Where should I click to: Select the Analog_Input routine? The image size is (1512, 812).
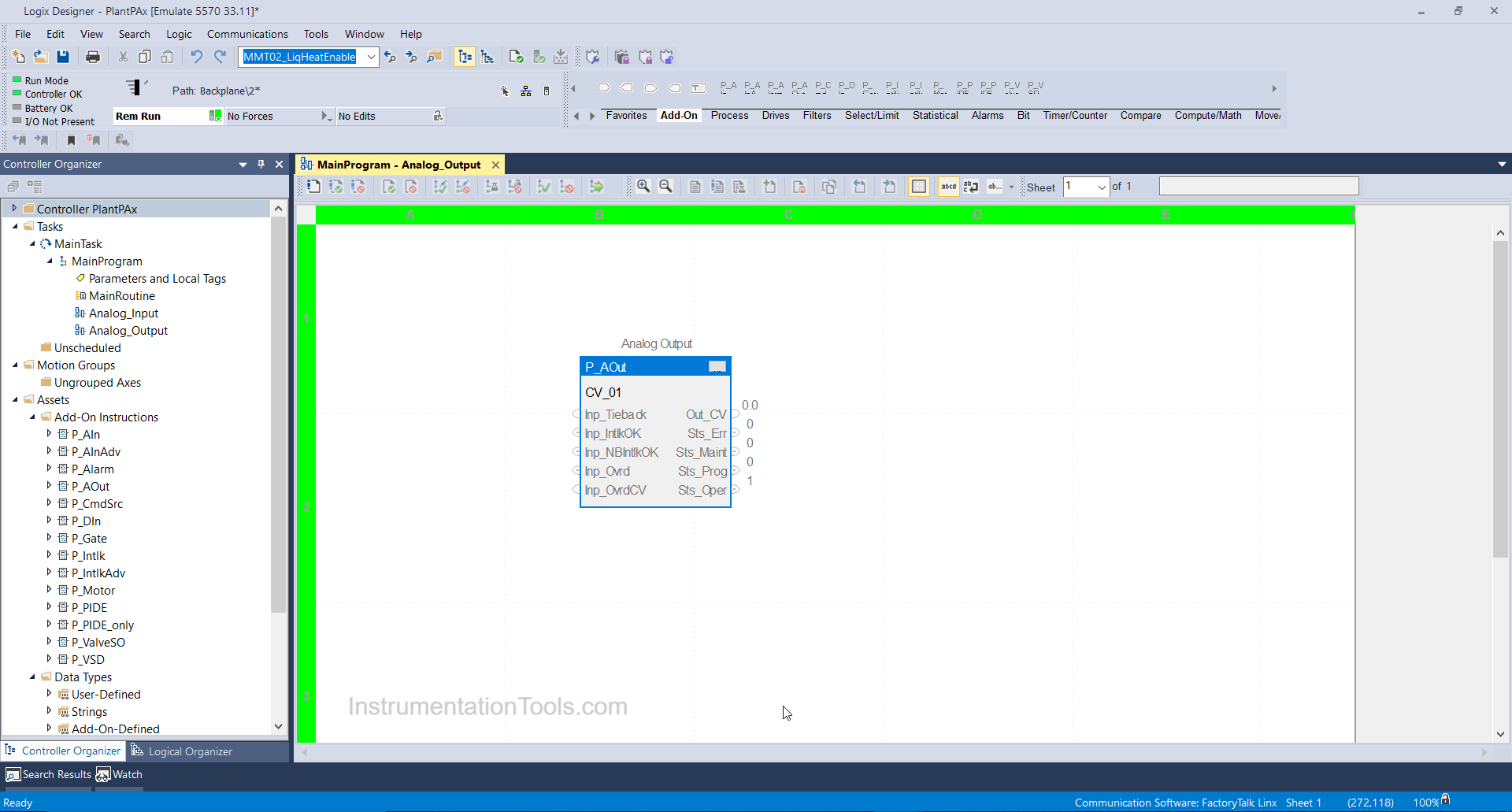pos(124,313)
